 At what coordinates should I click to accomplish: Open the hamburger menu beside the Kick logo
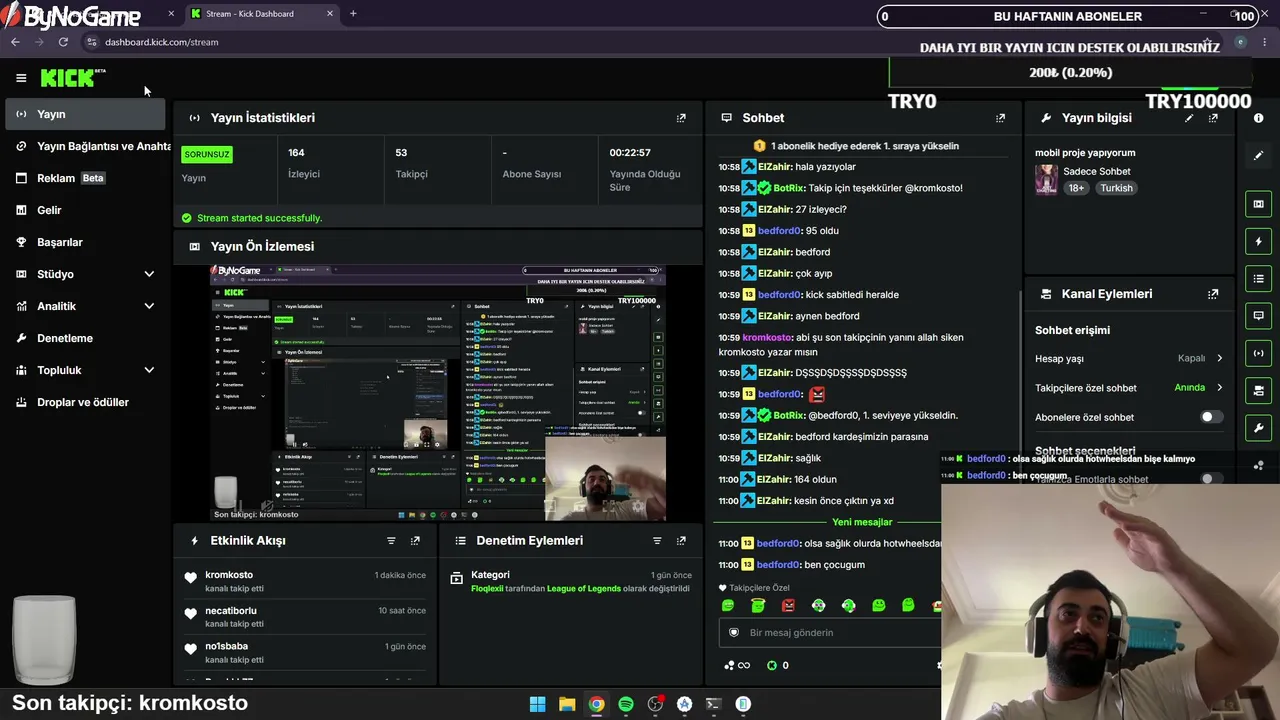(x=21, y=78)
